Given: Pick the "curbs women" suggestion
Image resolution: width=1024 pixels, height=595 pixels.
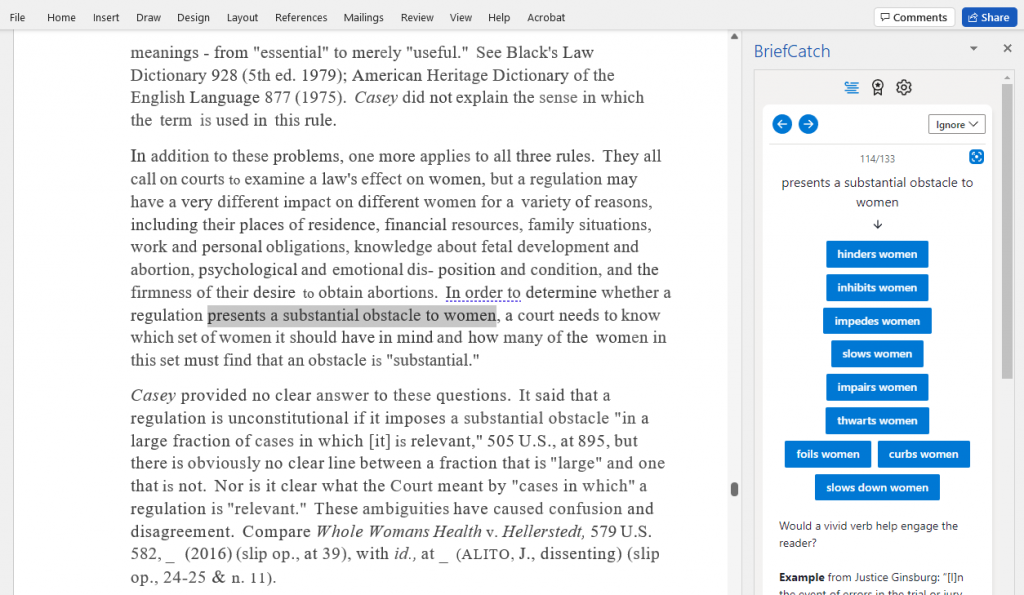Looking at the screenshot, I should click(923, 454).
